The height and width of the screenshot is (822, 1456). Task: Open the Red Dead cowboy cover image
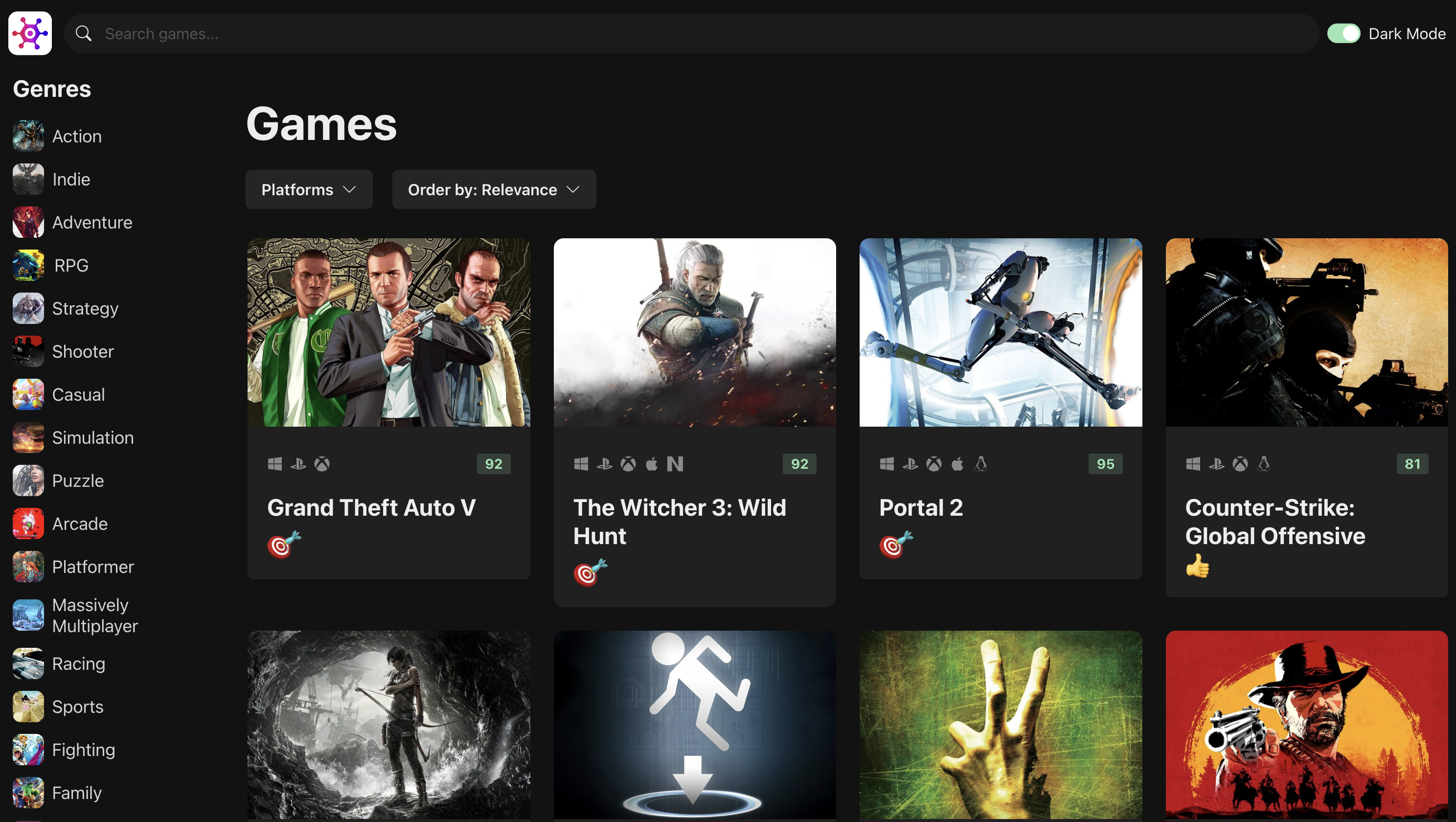tap(1307, 725)
